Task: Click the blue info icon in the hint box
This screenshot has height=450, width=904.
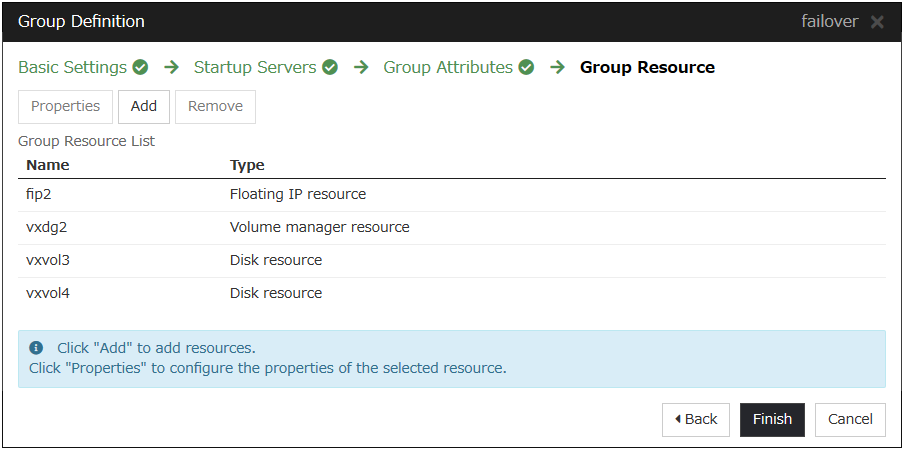Action: coord(37,348)
